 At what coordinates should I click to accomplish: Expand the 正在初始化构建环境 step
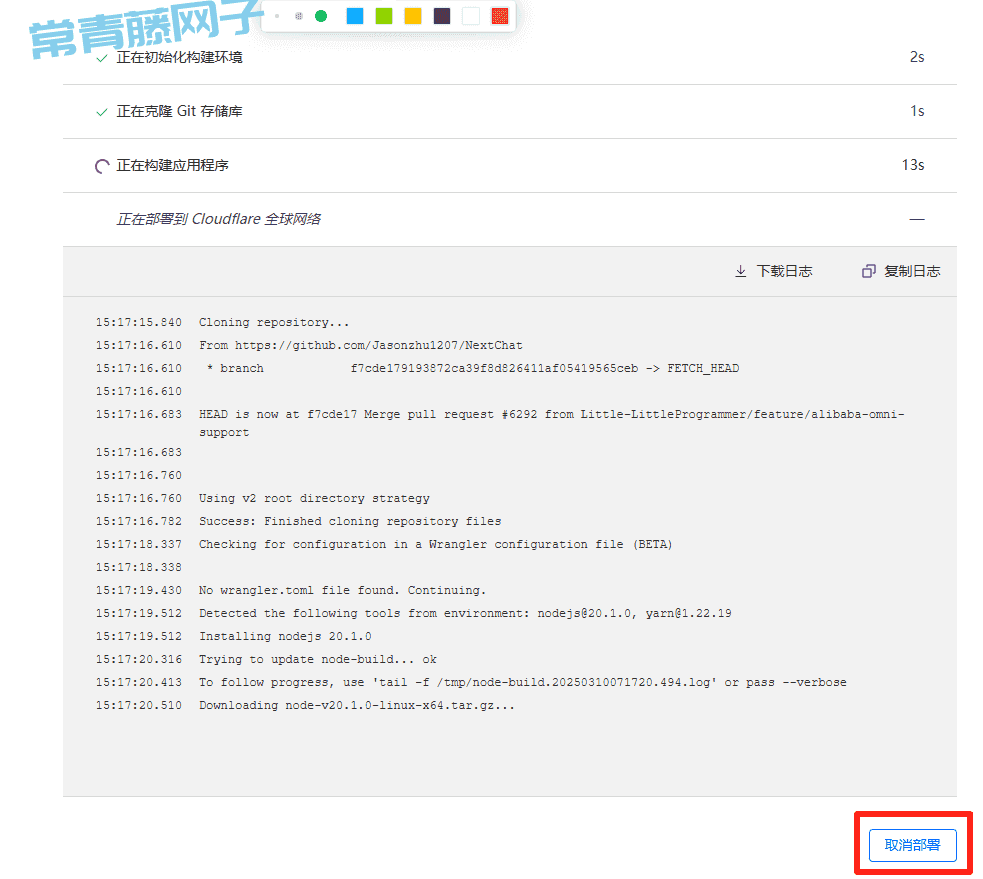point(510,58)
